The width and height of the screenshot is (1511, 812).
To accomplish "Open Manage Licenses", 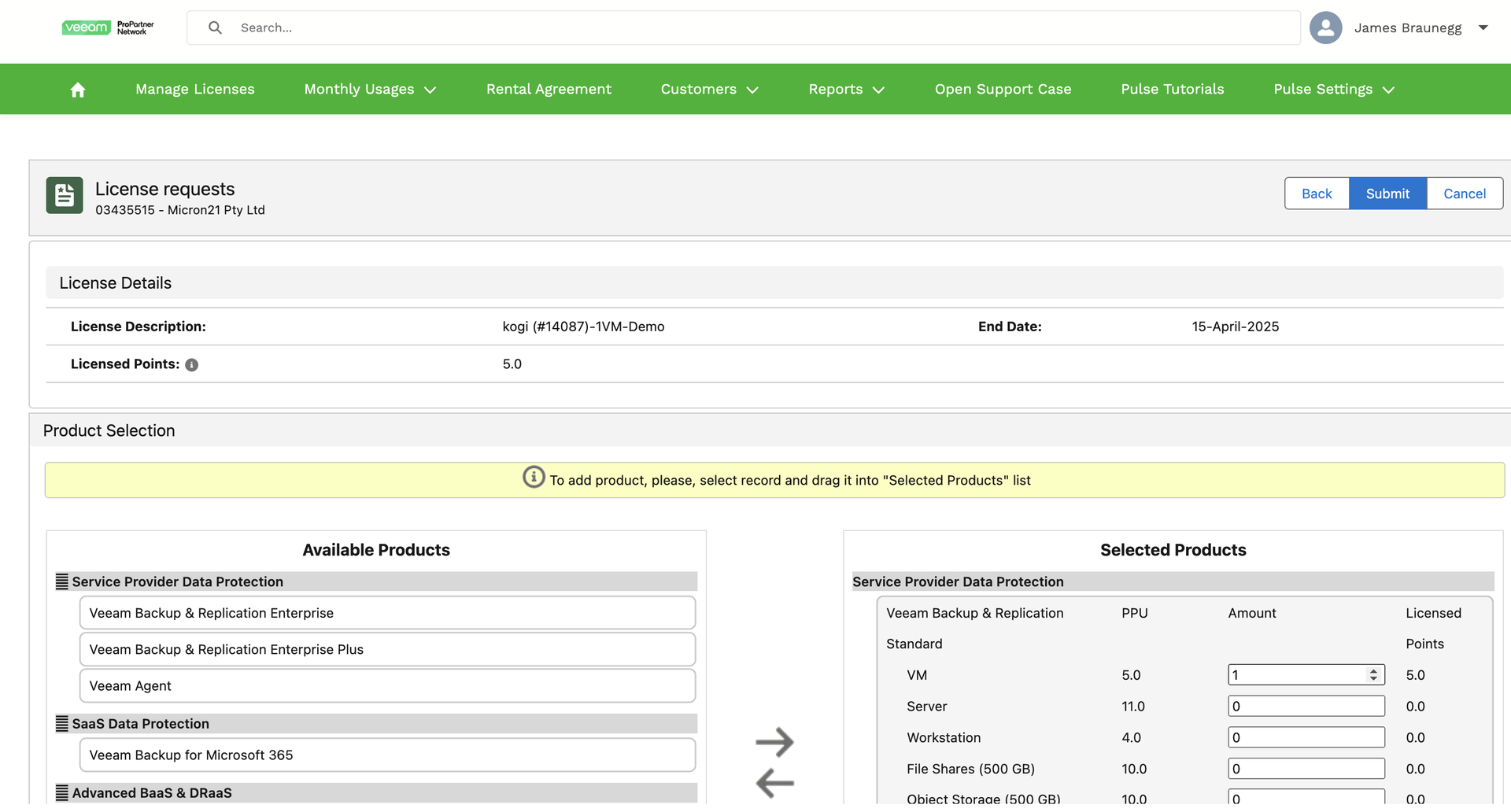I will [x=195, y=90].
